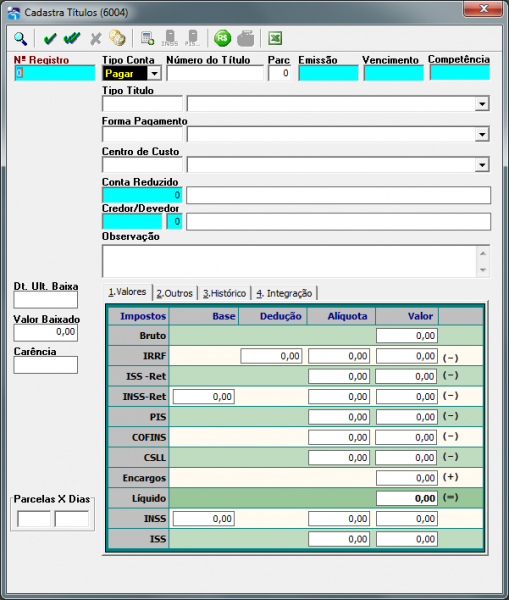Switch to the 2.Outros tab
Image resolution: width=509 pixels, height=600 pixels.
(175, 293)
